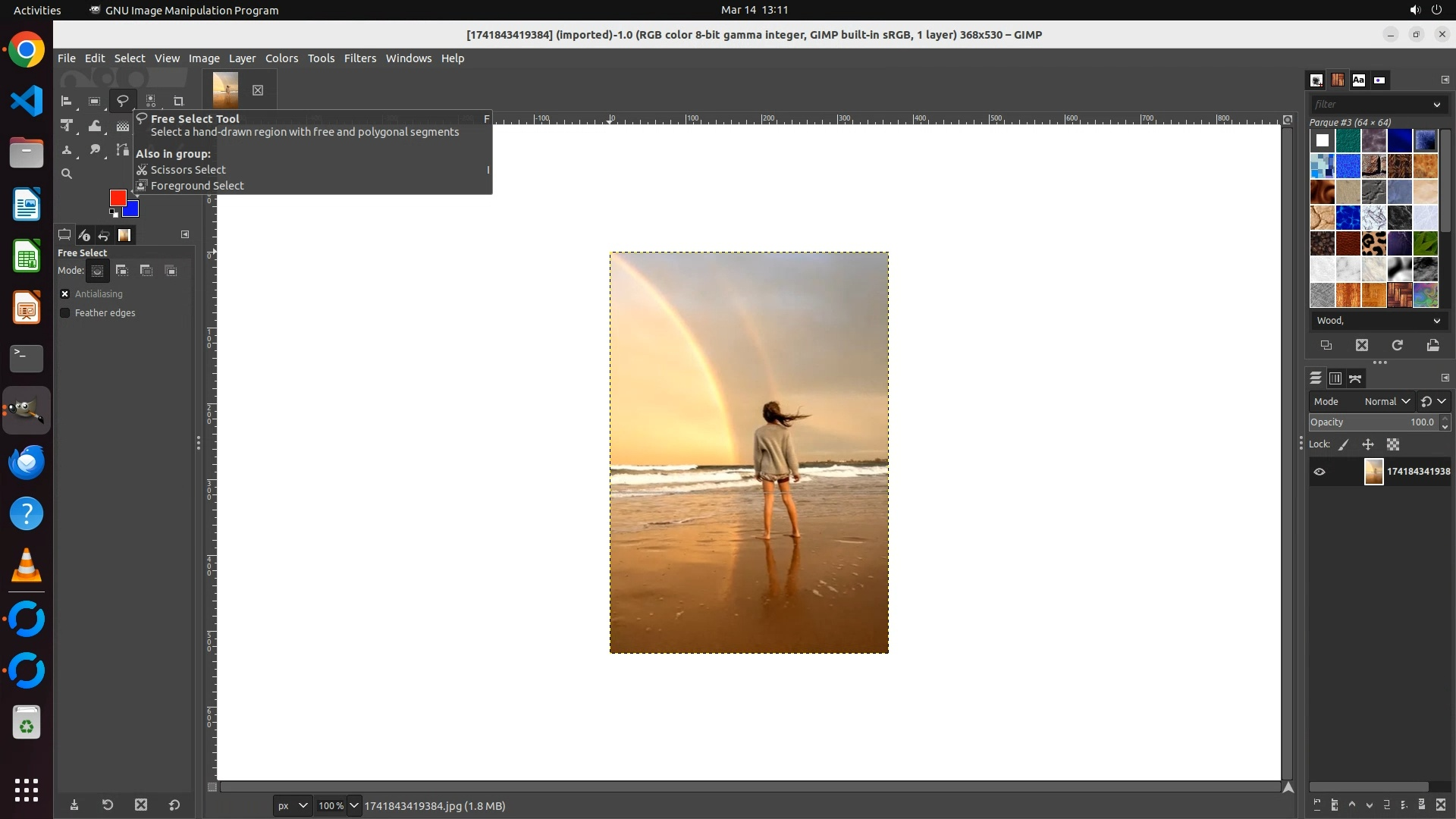Open the Undo History tab icon

(x=104, y=235)
